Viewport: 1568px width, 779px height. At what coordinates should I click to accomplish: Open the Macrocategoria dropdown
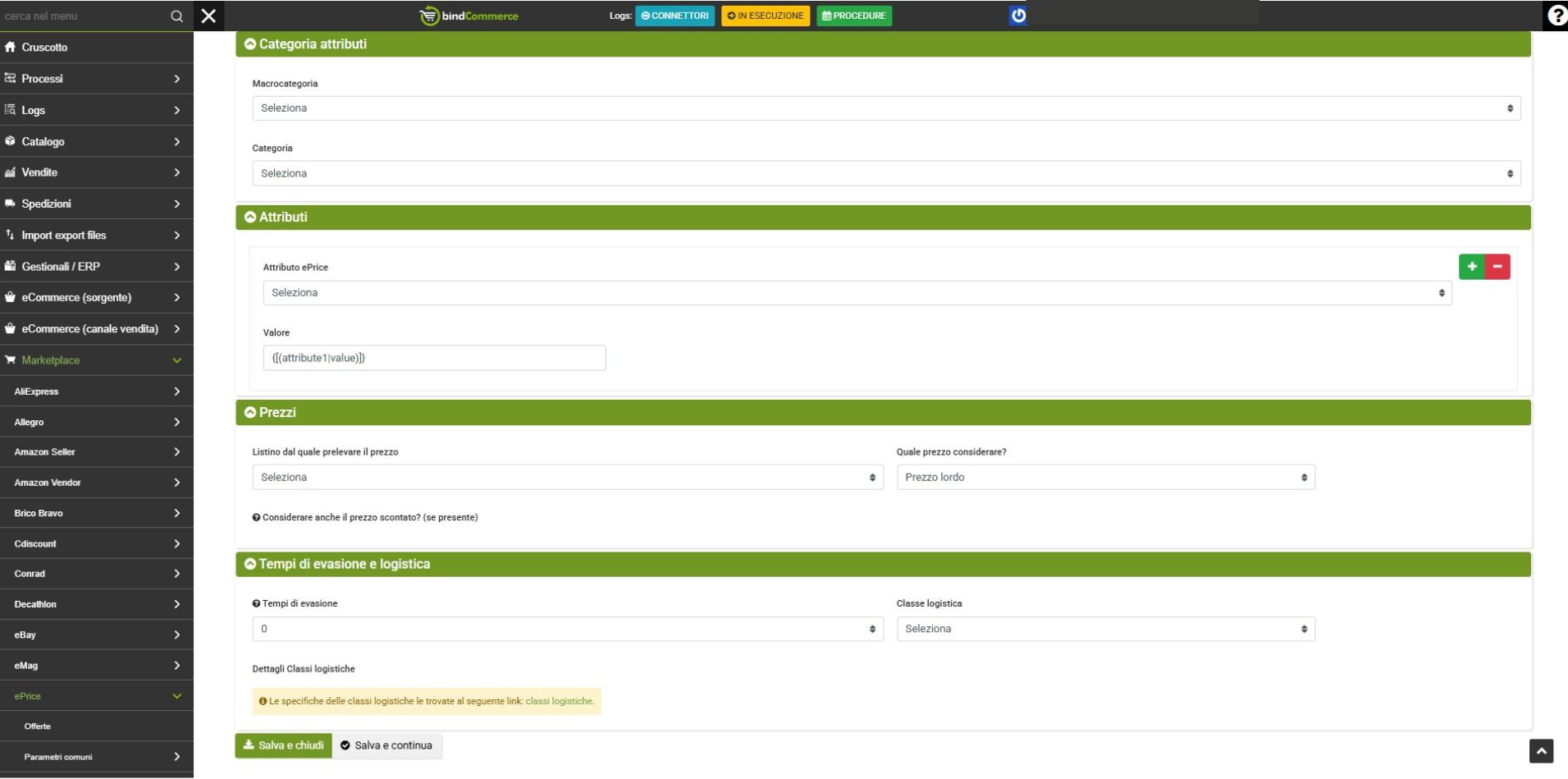click(885, 108)
